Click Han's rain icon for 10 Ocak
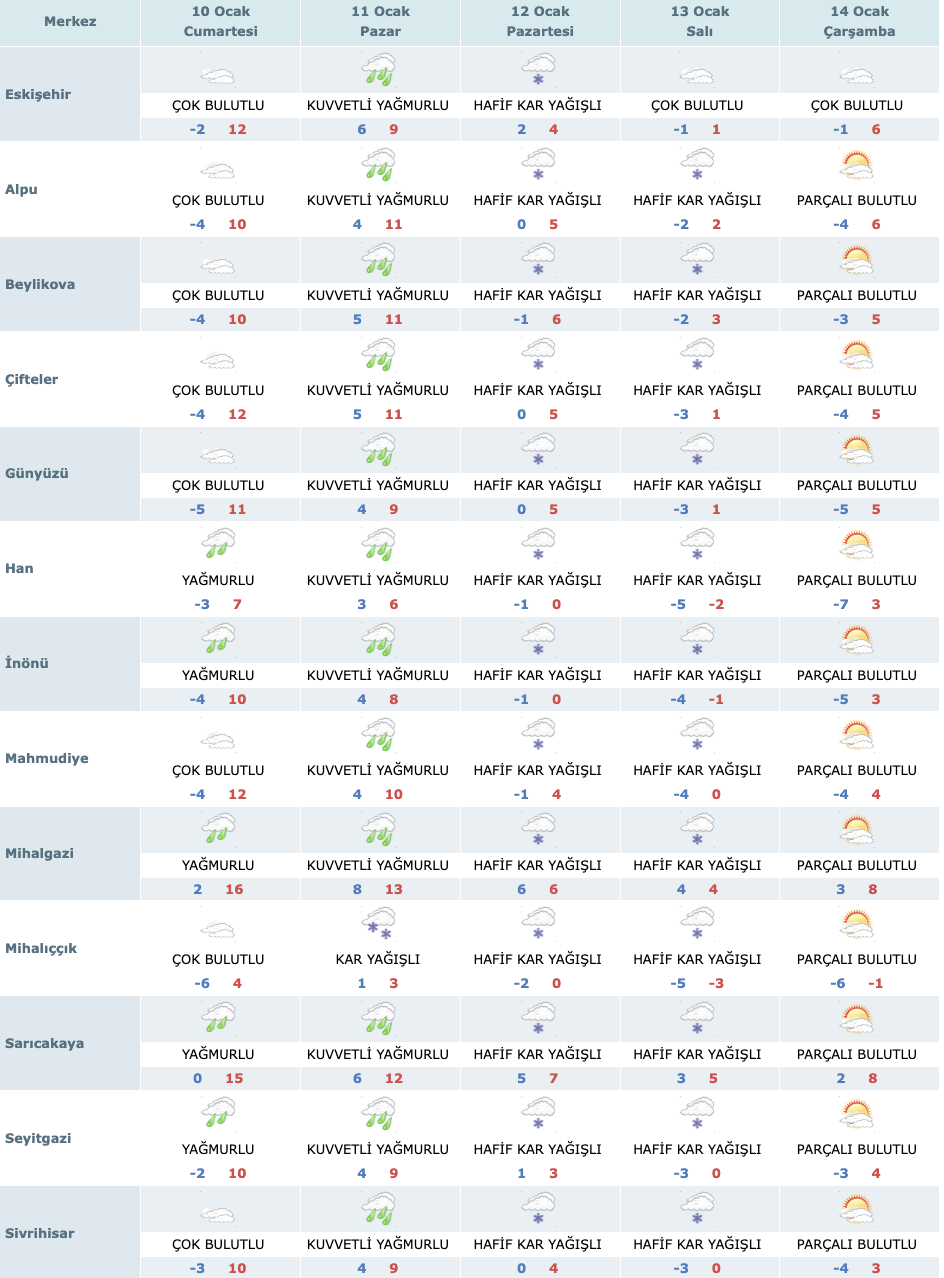 click(x=218, y=545)
